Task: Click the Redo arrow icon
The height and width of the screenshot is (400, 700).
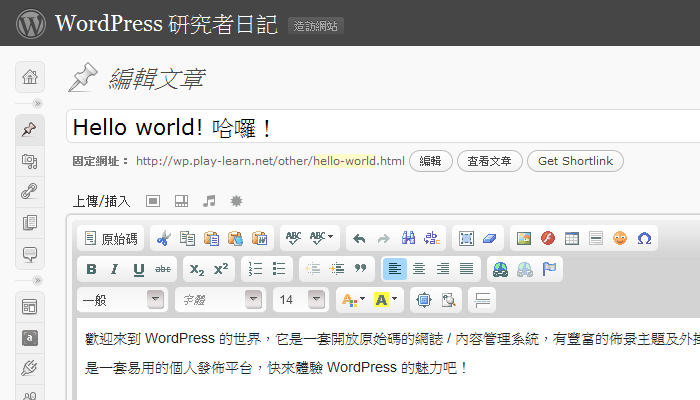Action: pos(383,238)
